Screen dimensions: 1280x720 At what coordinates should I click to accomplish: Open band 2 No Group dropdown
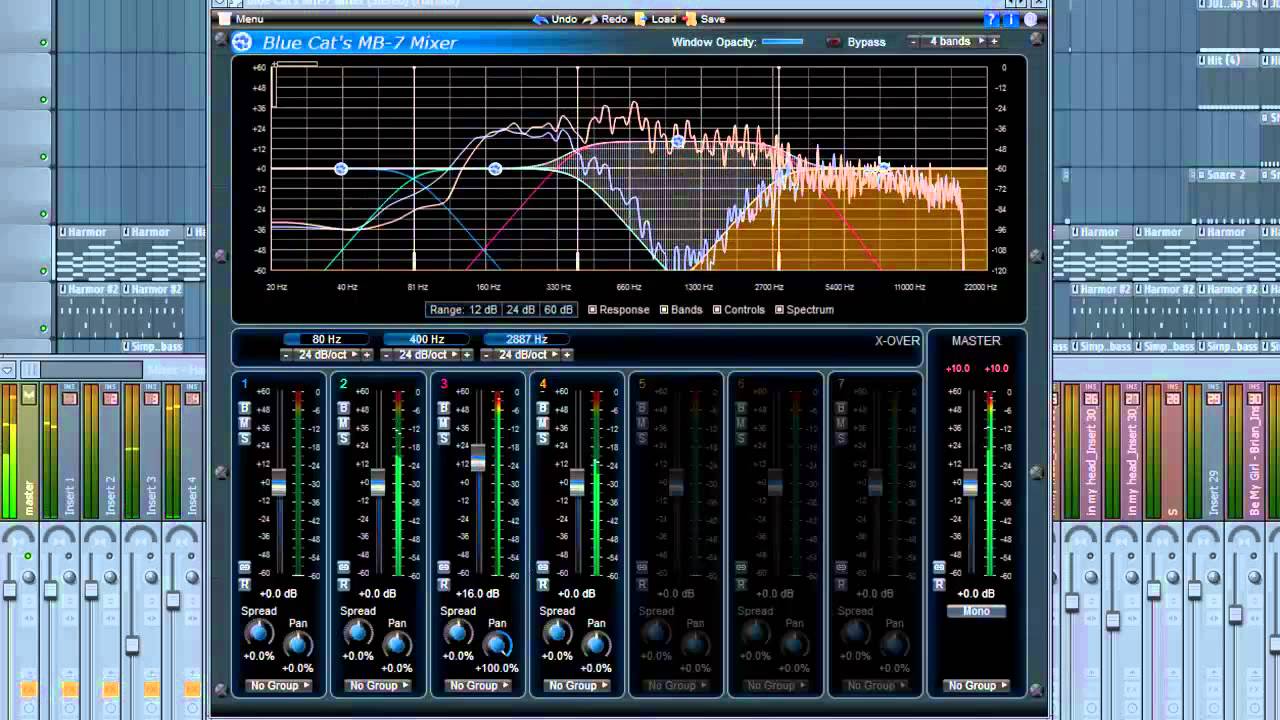pyautogui.click(x=378, y=685)
